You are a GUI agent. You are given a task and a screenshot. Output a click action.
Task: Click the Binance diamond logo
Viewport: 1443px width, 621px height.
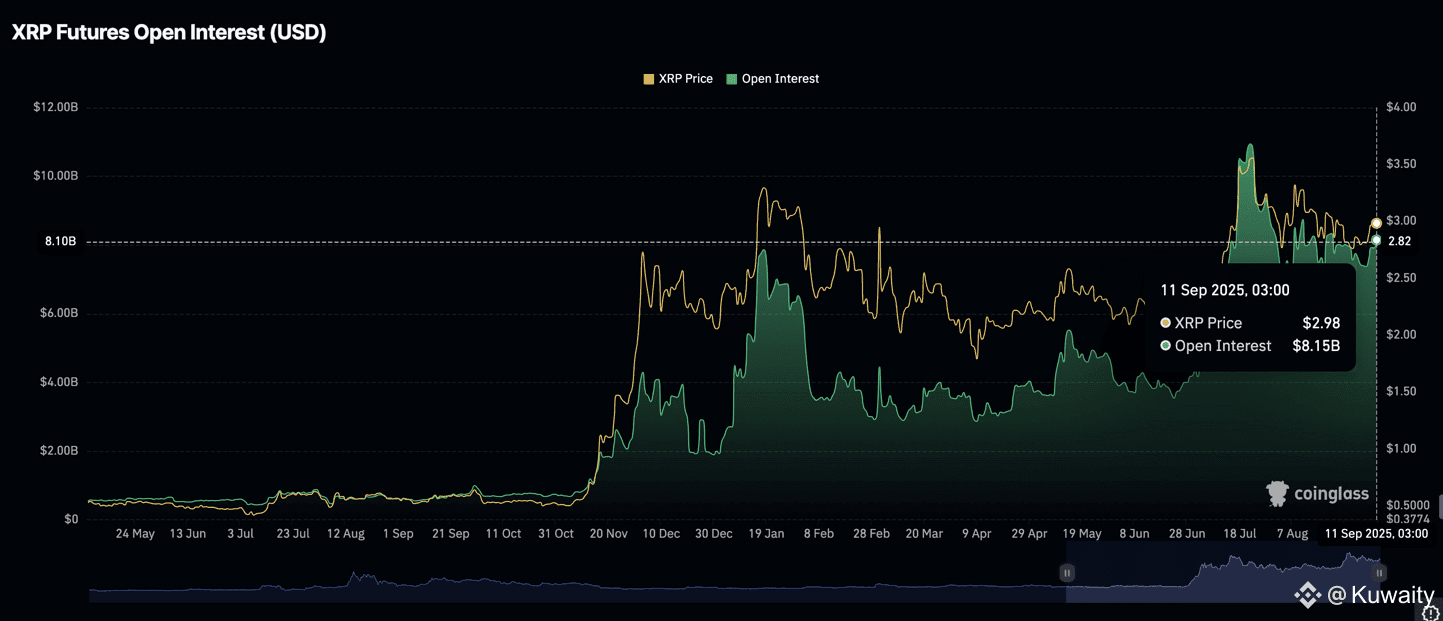[1307, 596]
